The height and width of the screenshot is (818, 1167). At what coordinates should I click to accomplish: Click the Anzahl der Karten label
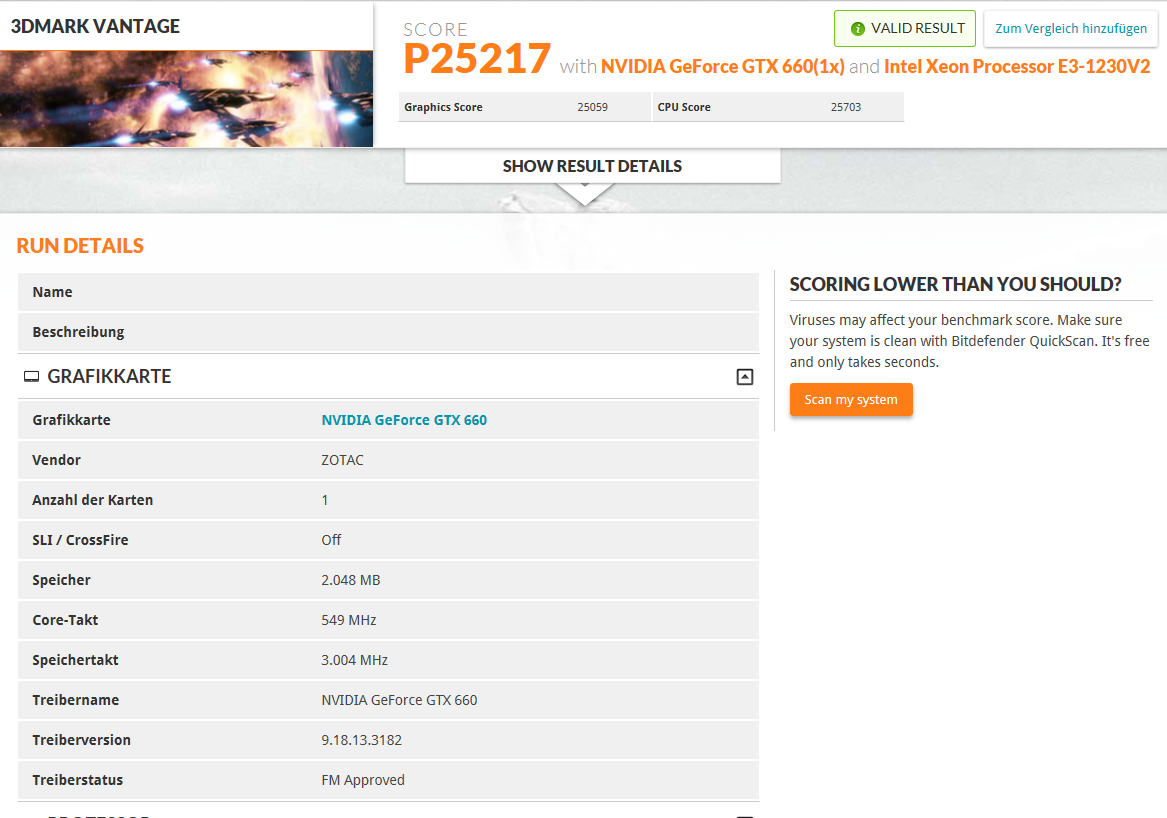[92, 500]
